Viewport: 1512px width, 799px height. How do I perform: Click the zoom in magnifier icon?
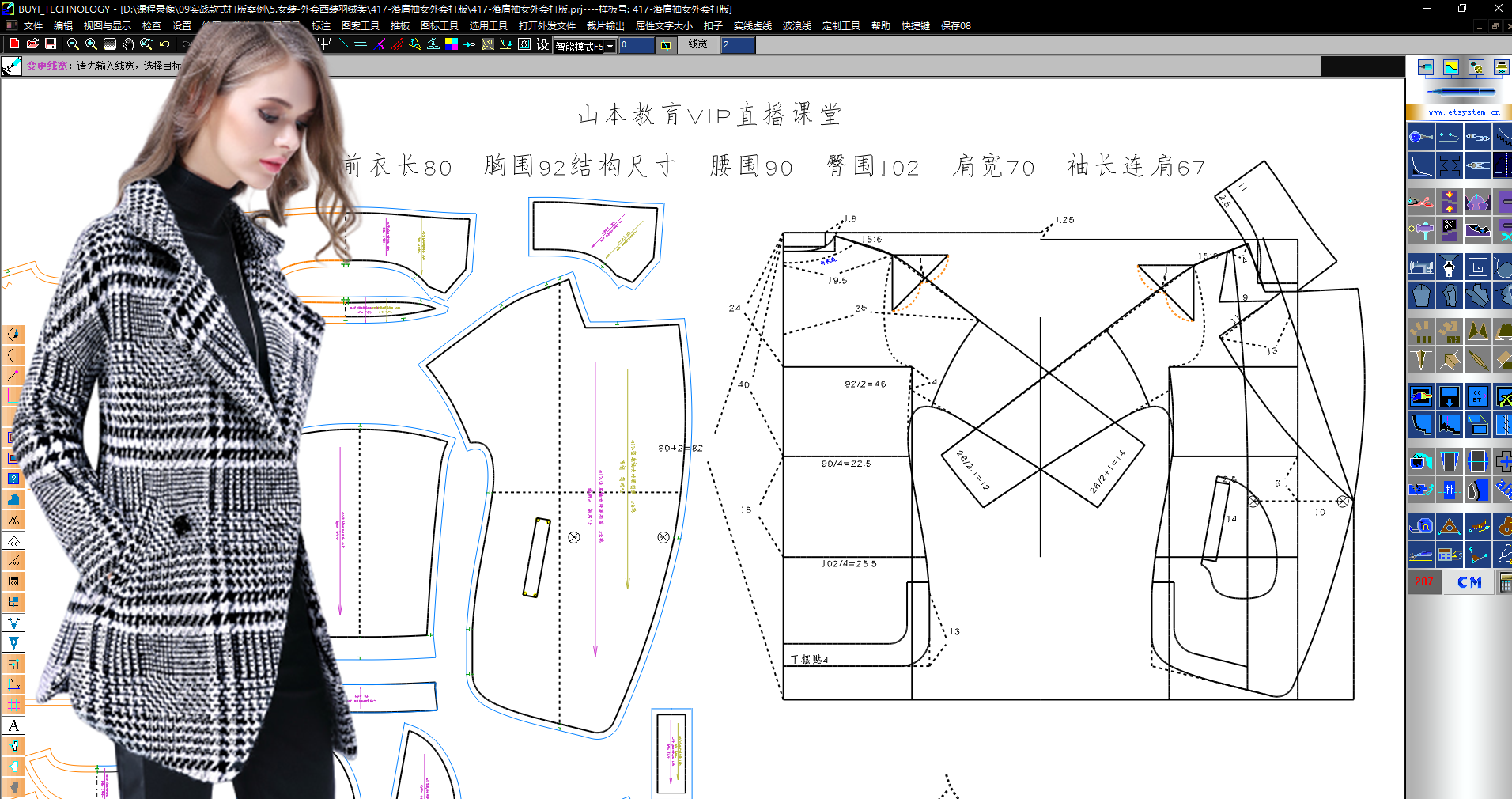(91, 44)
